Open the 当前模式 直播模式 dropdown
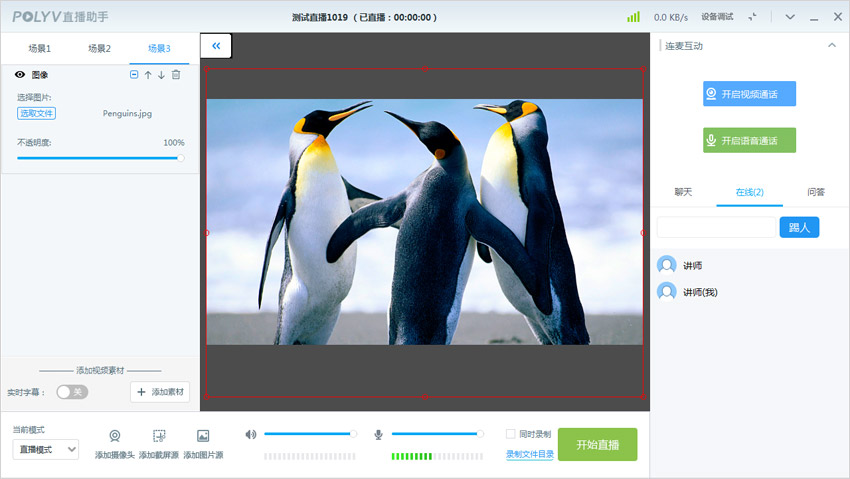 coord(46,449)
